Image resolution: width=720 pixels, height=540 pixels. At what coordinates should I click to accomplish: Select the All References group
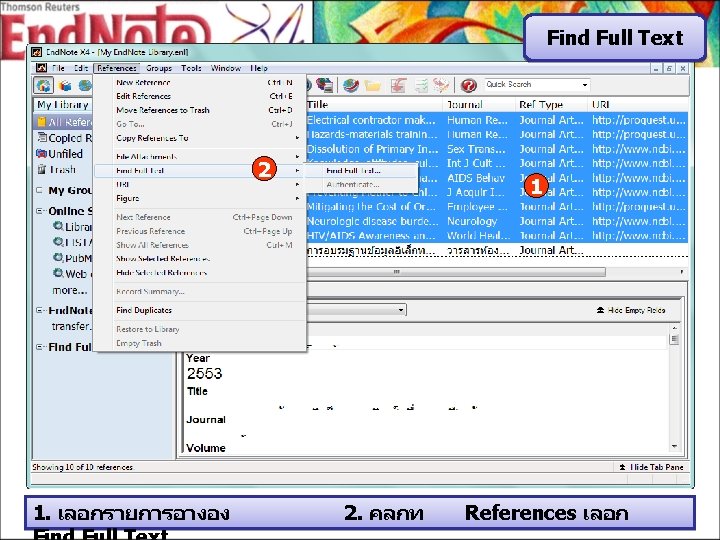pos(64,122)
